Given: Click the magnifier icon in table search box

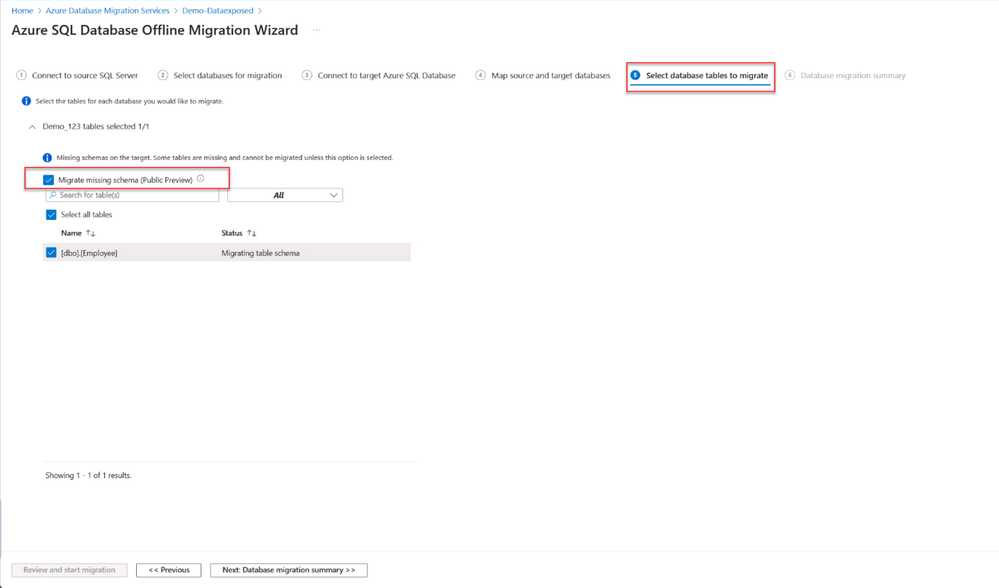Looking at the screenshot, I should pos(53,195).
